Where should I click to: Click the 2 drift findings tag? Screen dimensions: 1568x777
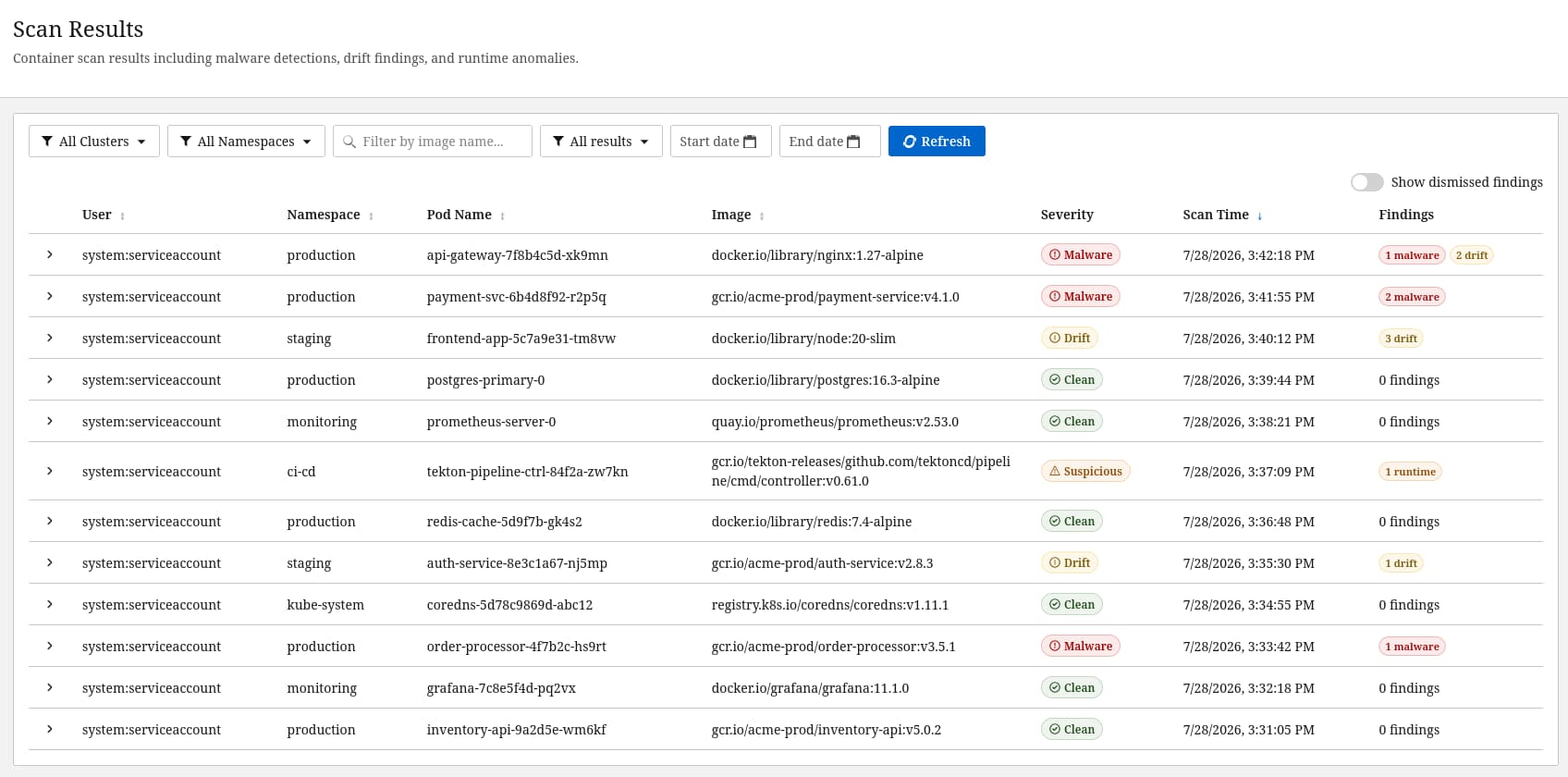pyautogui.click(x=1471, y=255)
